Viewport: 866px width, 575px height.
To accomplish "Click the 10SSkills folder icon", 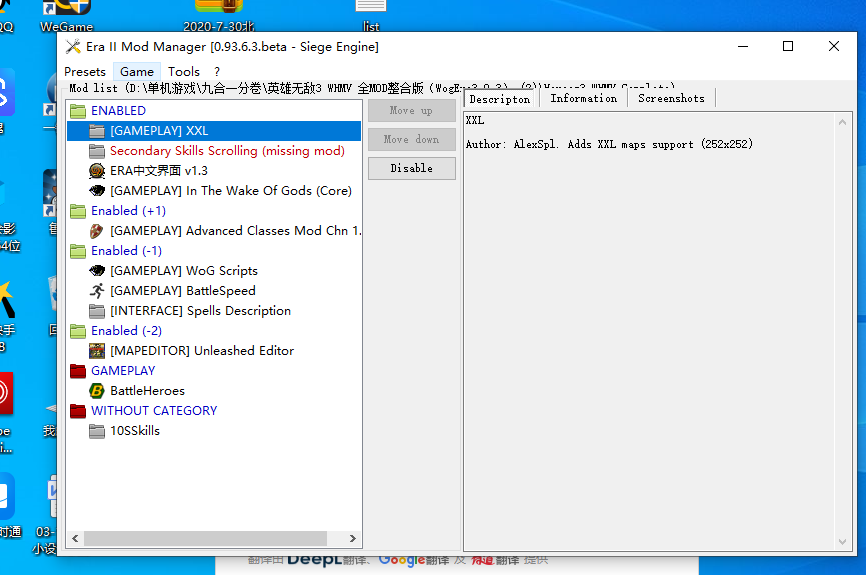I will point(97,431).
